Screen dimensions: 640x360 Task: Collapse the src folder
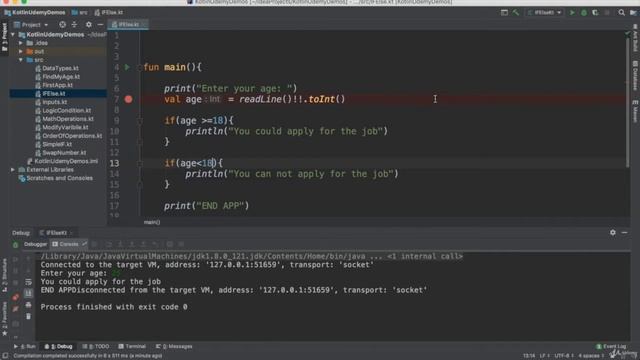[21, 60]
